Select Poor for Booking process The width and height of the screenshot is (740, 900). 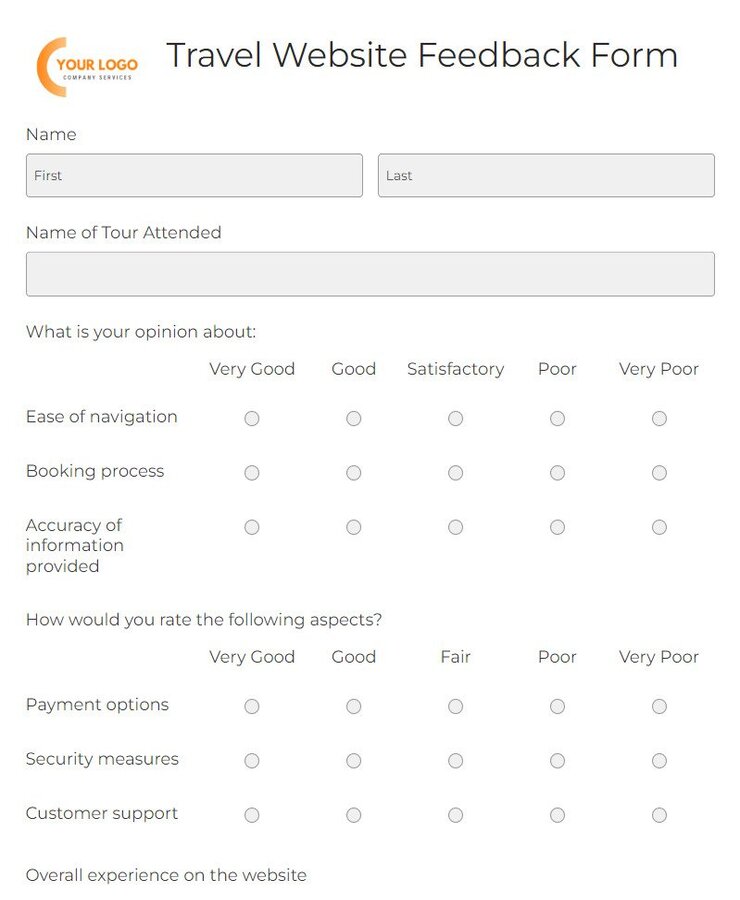[x=557, y=472]
